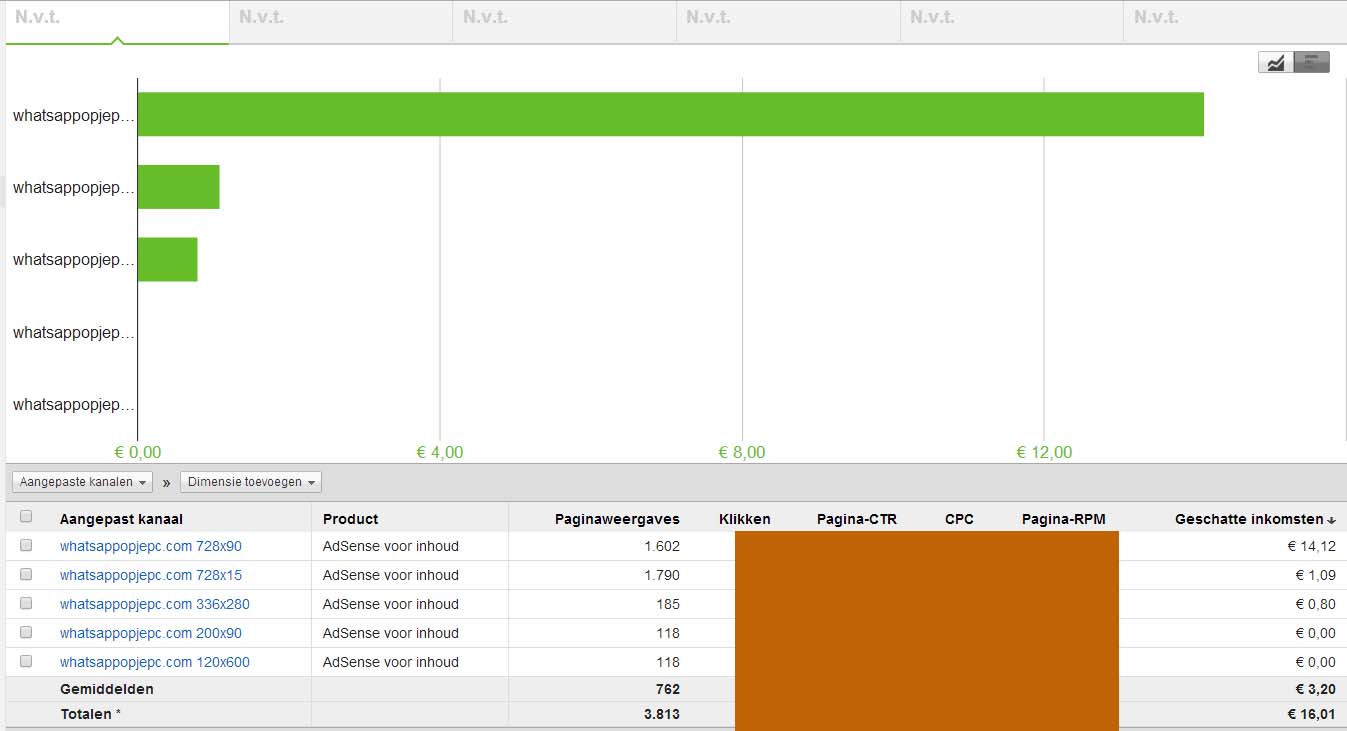Open whatsappopjepc.com 728x90 channel link

151,546
